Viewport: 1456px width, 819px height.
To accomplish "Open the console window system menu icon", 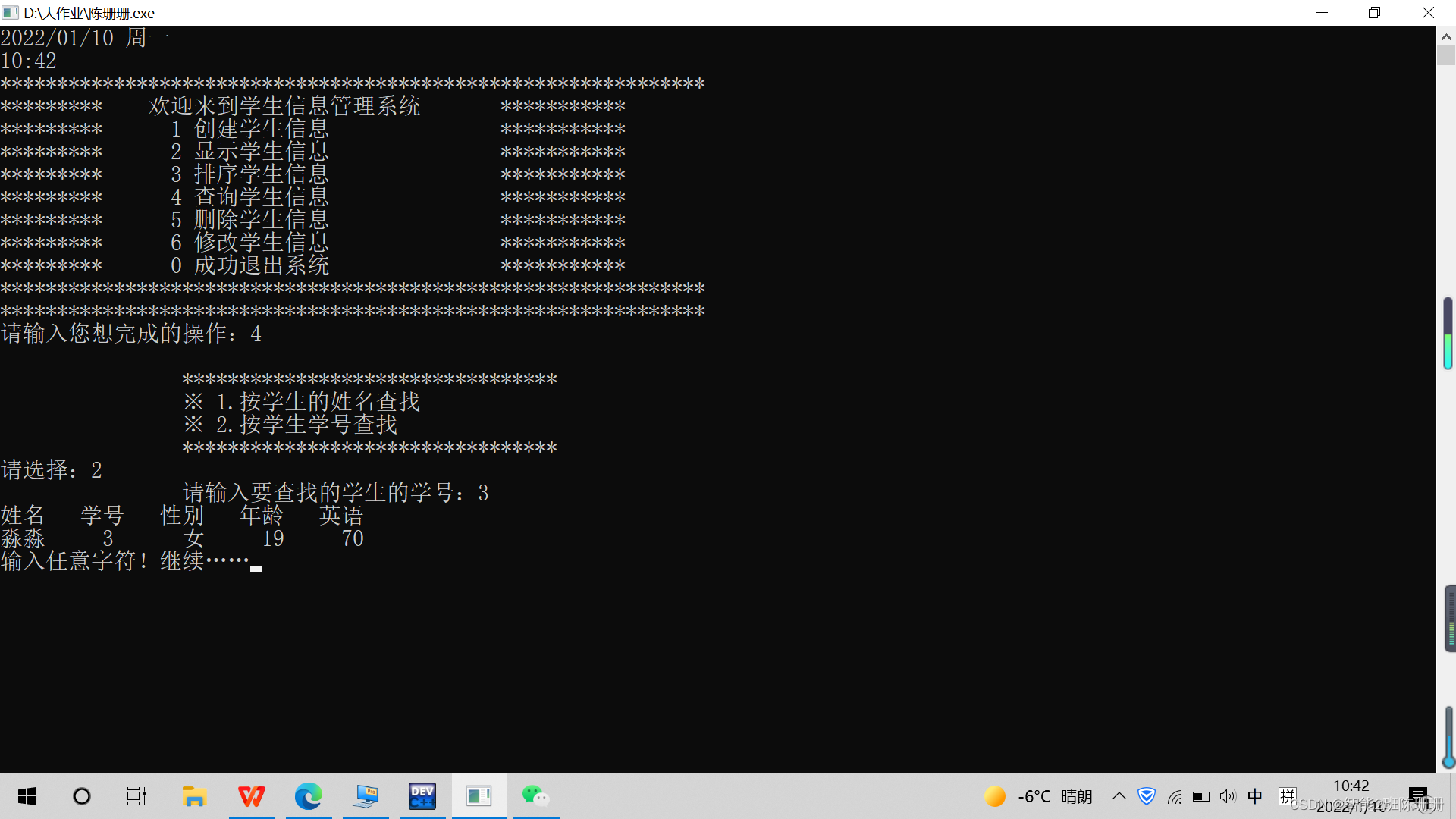I will tap(11, 13).
